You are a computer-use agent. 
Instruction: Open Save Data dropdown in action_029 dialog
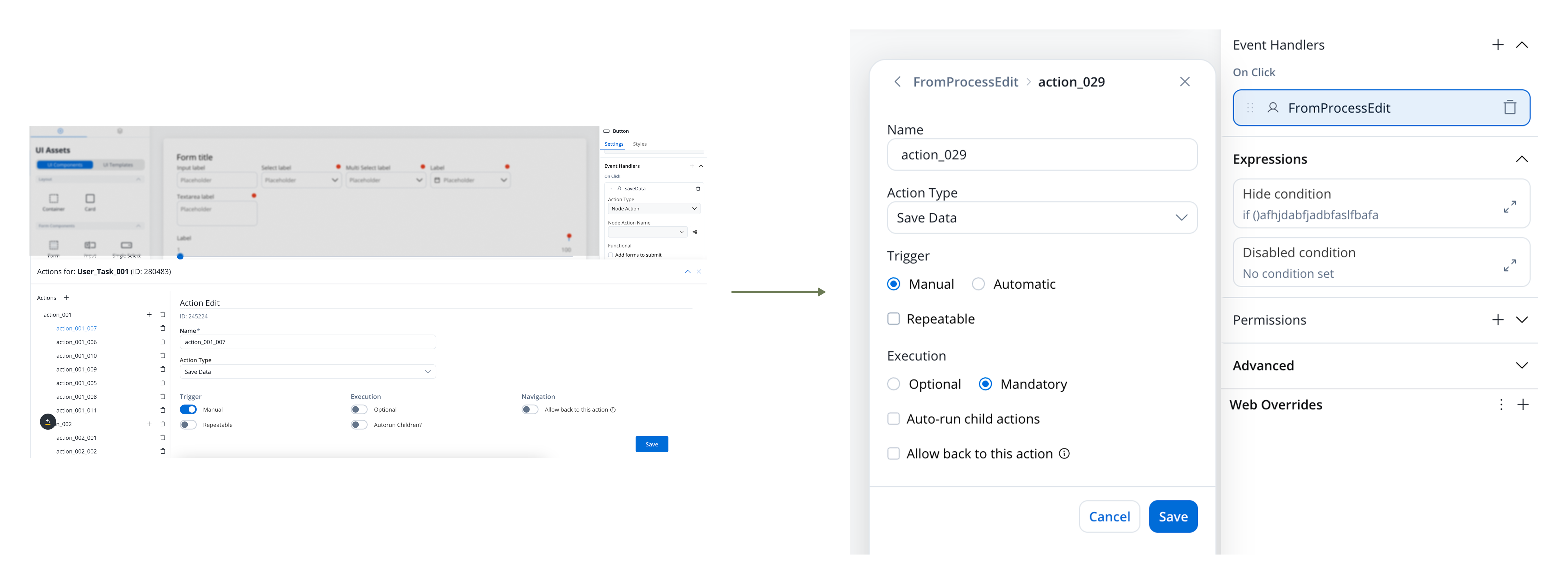[x=1042, y=218]
